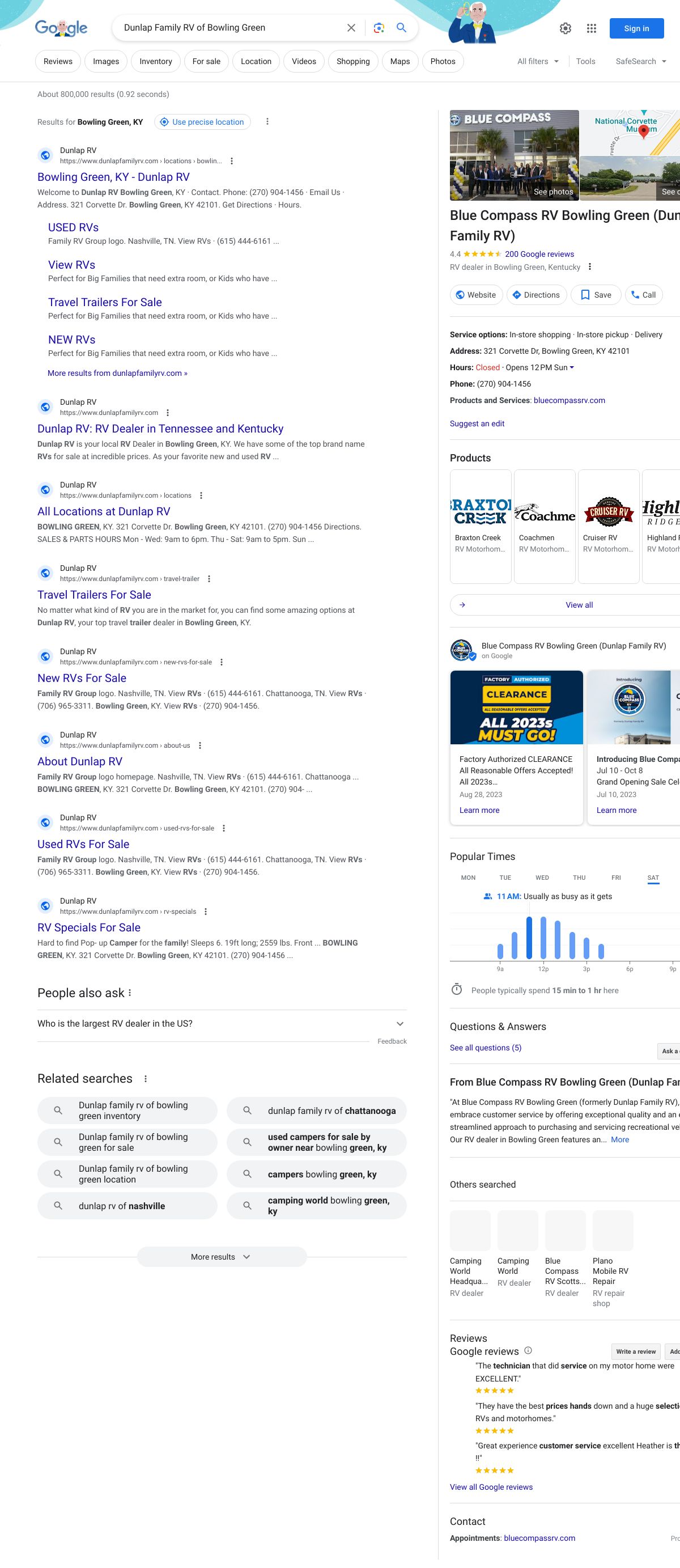The width and height of the screenshot is (680, 1568).
Task: Click the magnifying glass search icon
Action: (401, 28)
